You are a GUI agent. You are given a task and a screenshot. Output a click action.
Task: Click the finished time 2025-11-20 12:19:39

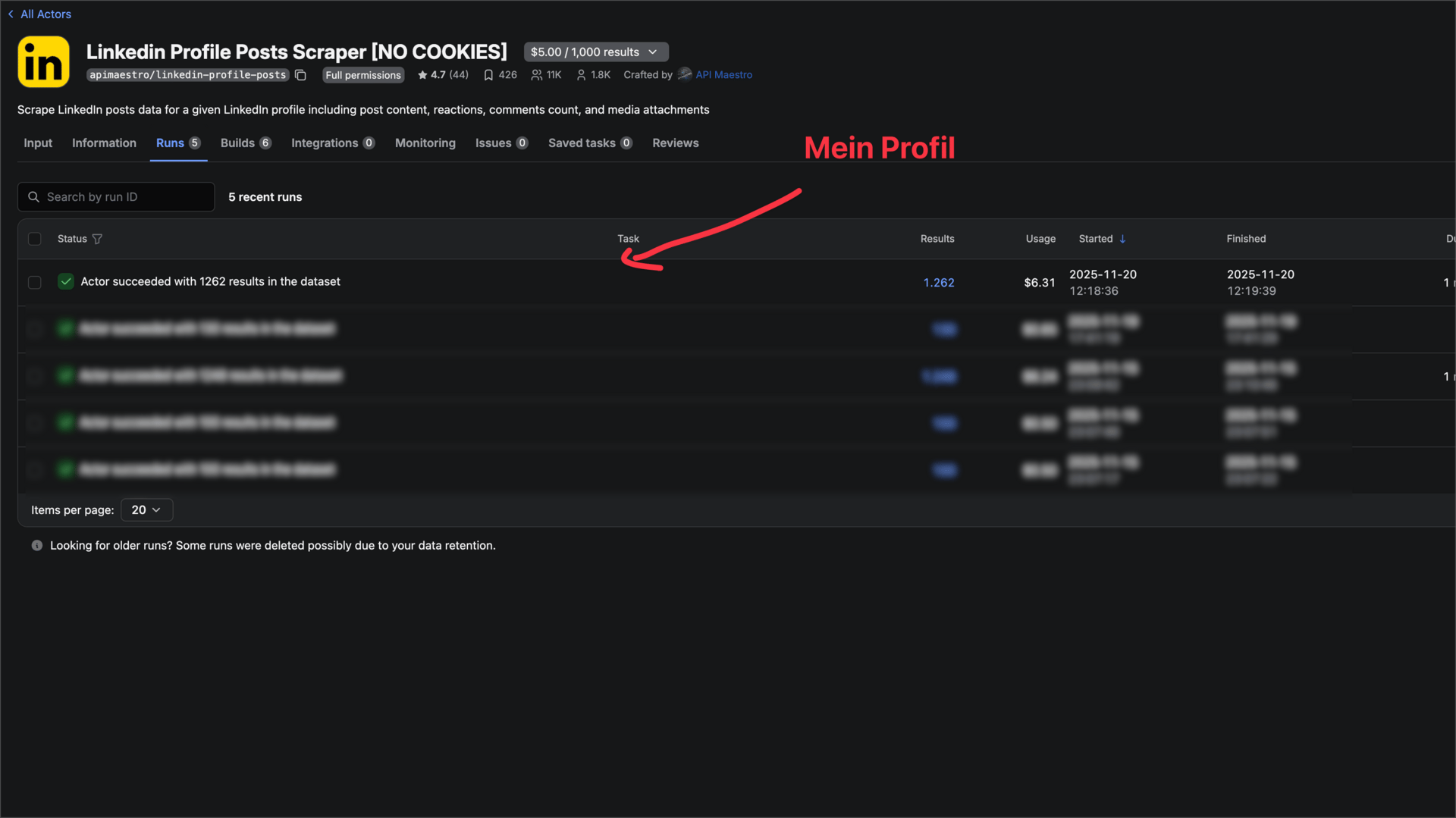coord(1260,283)
